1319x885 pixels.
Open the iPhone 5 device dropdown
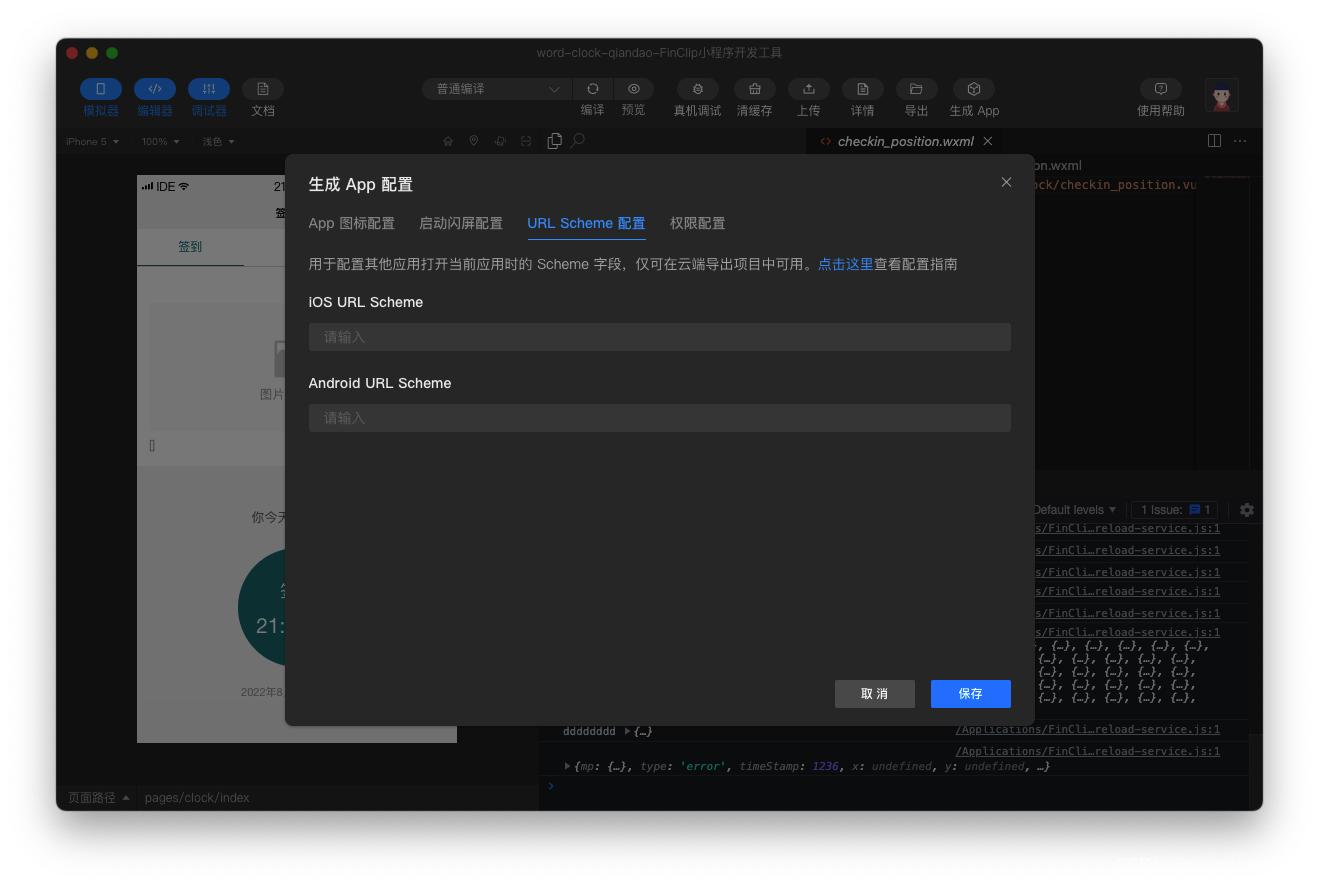(x=92, y=142)
